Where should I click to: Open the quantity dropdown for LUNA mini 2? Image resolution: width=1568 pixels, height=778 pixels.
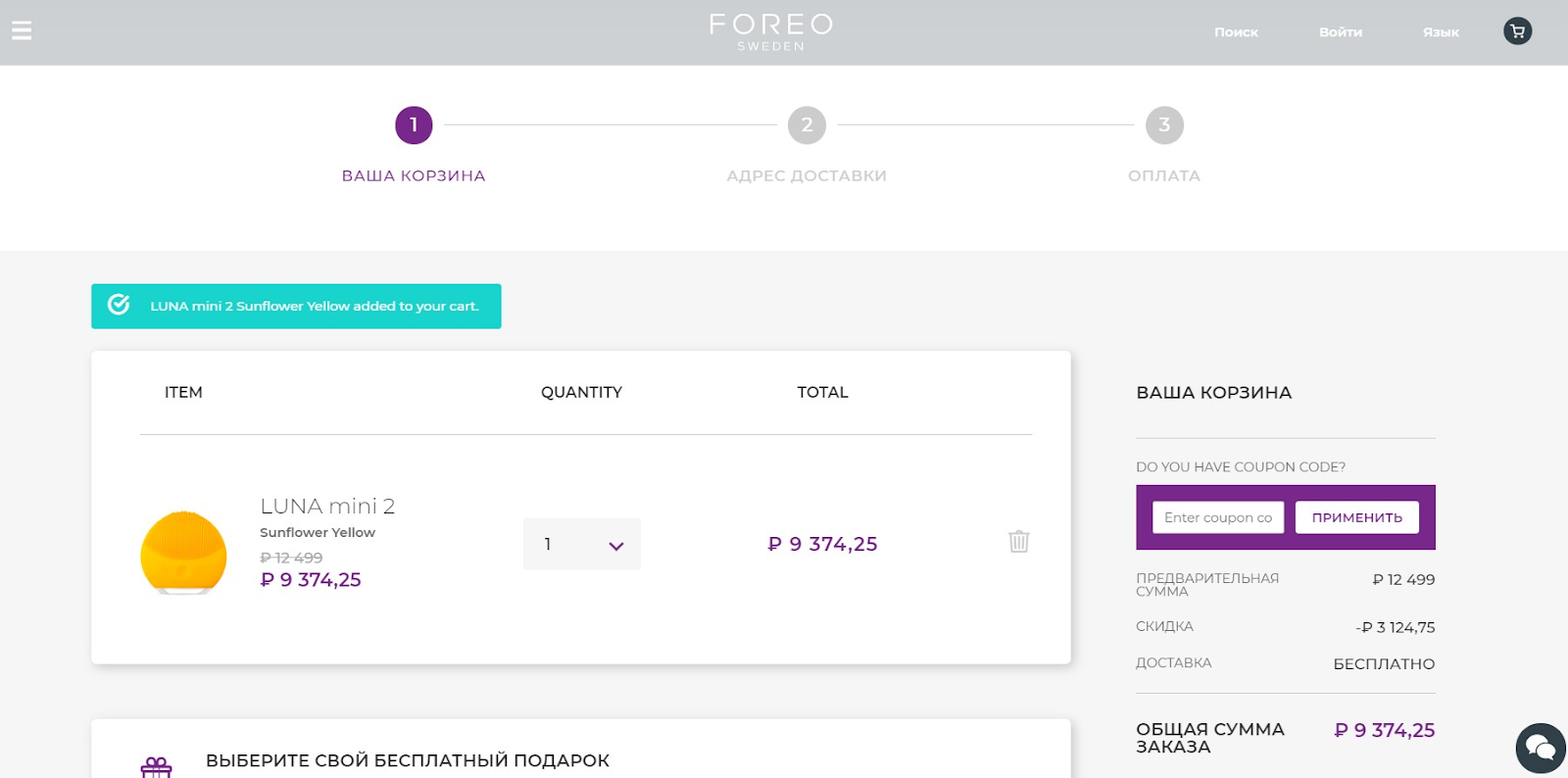point(581,544)
